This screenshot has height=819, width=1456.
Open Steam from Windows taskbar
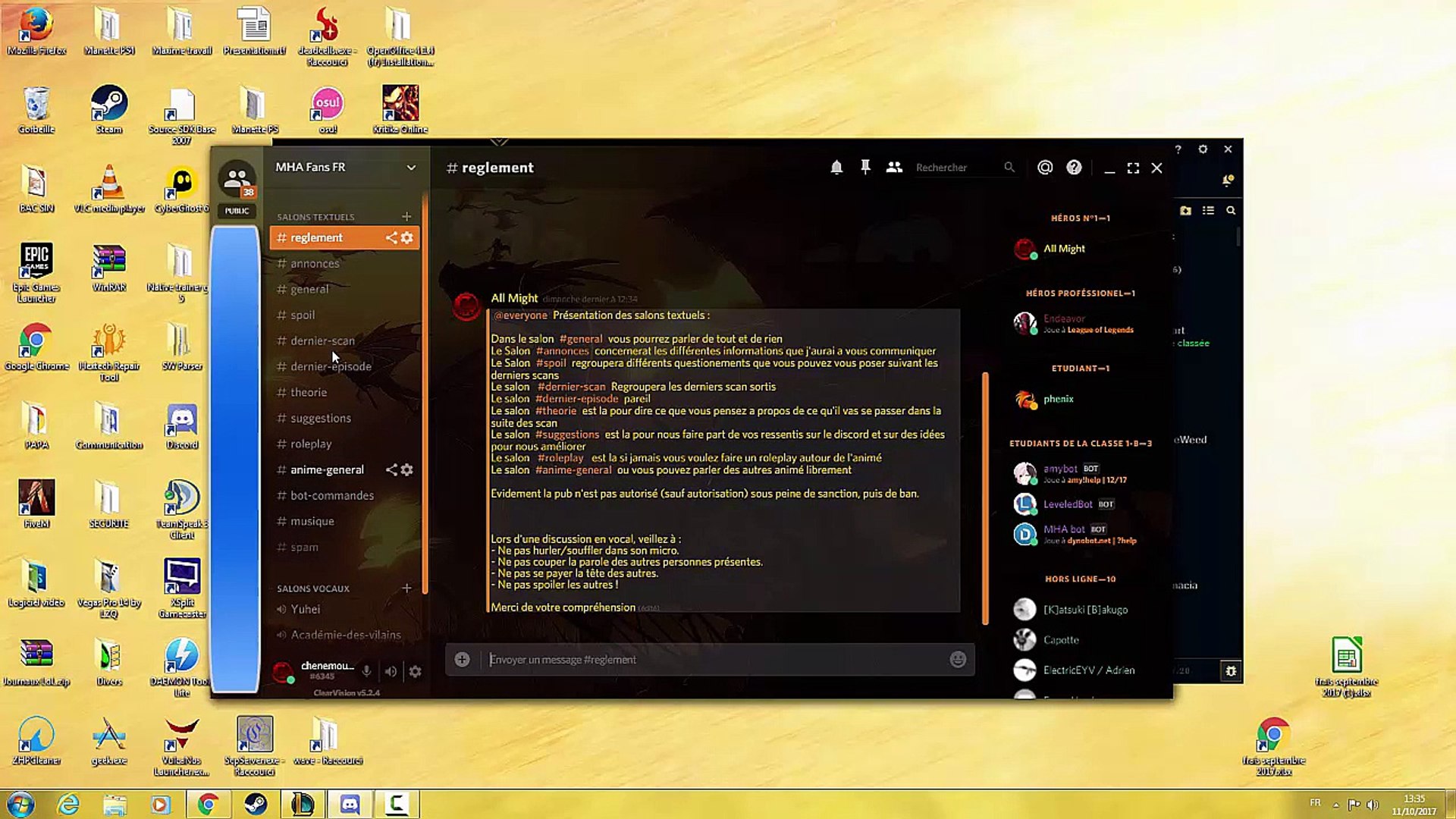click(x=256, y=804)
